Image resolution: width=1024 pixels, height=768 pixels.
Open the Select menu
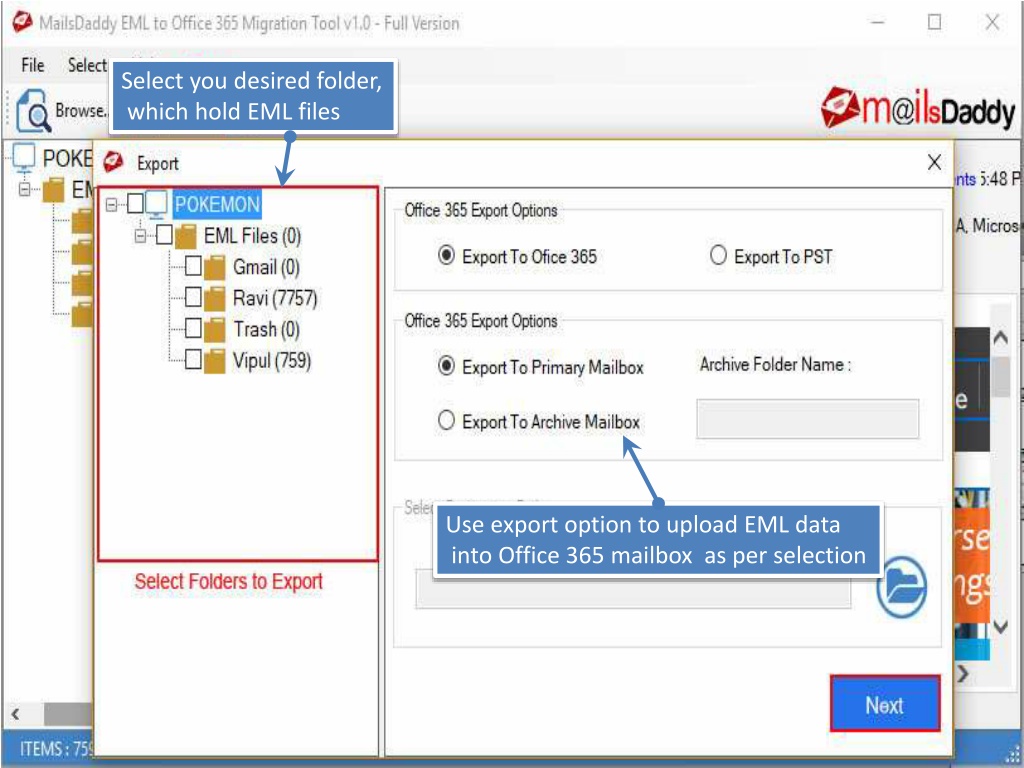pyautogui.click(x=88, y=65)
